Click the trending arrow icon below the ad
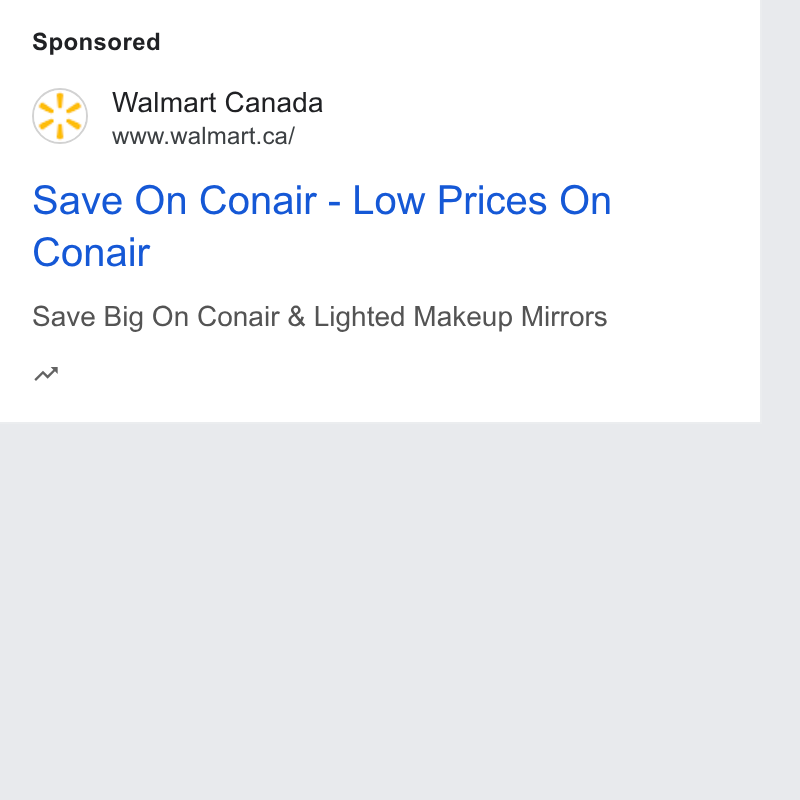 [46, 374]
